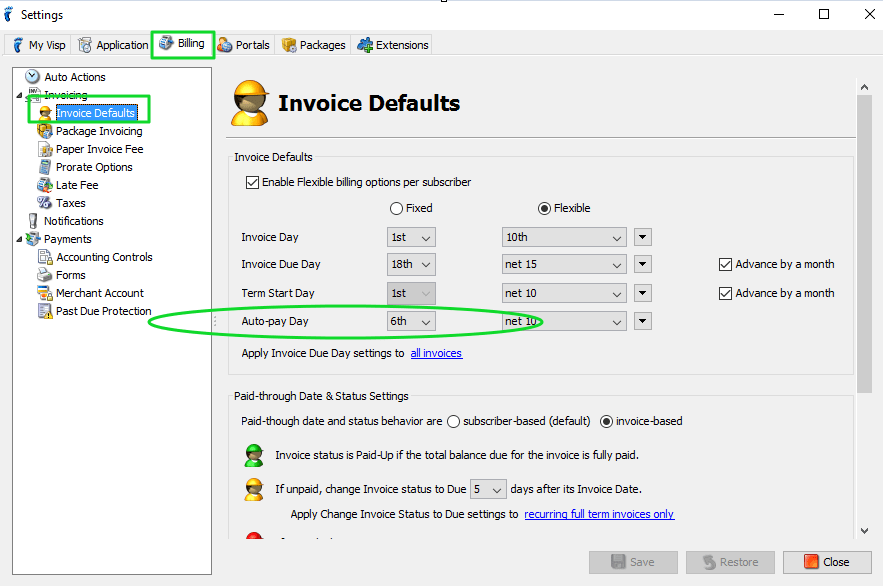Image resolution: width=883 pixels, height=586 pixels.
Task: Click arrow button beside flexible Invoice Day
Action: [643, 237]
